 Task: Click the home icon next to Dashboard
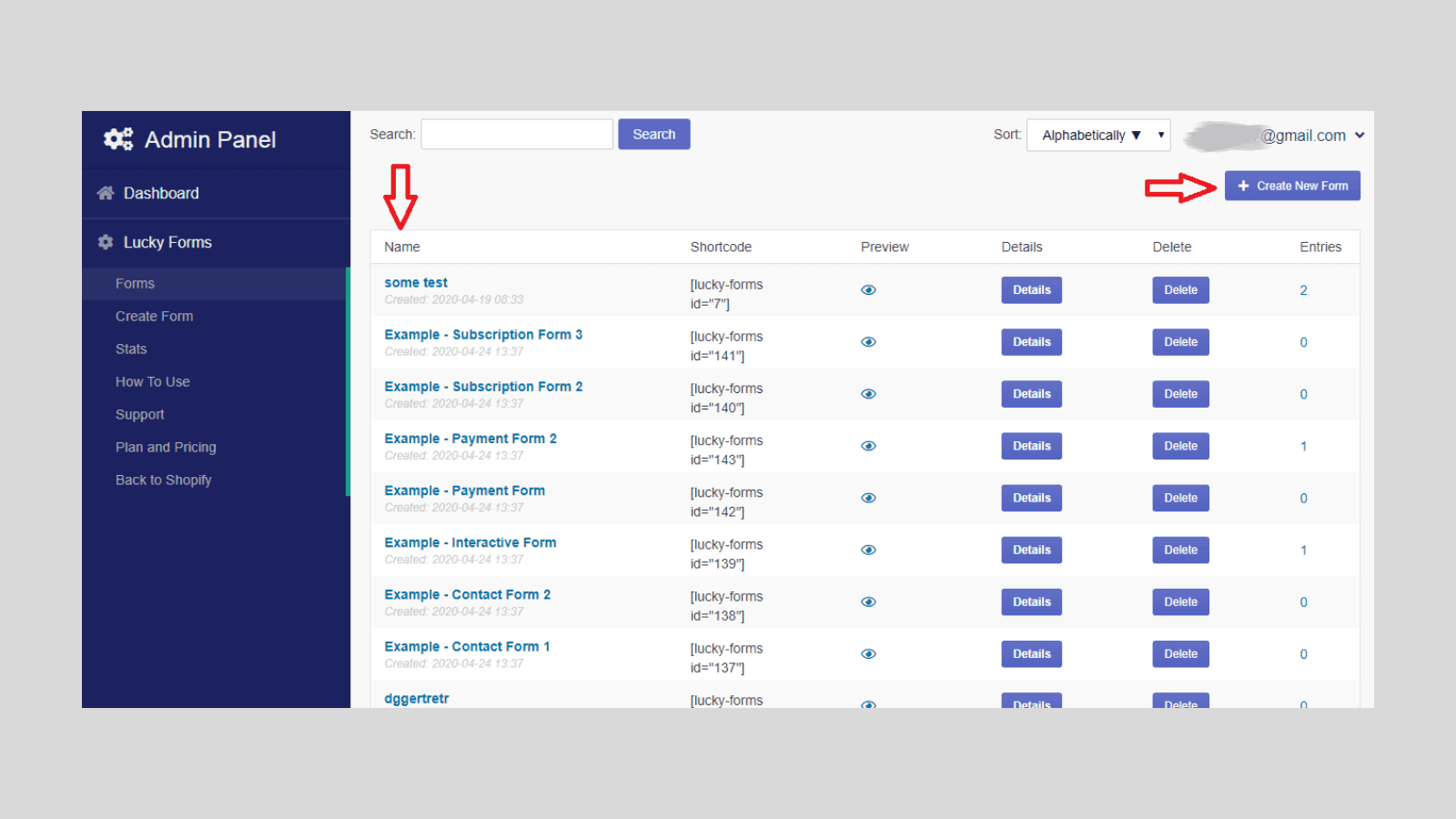click(106, 193)
